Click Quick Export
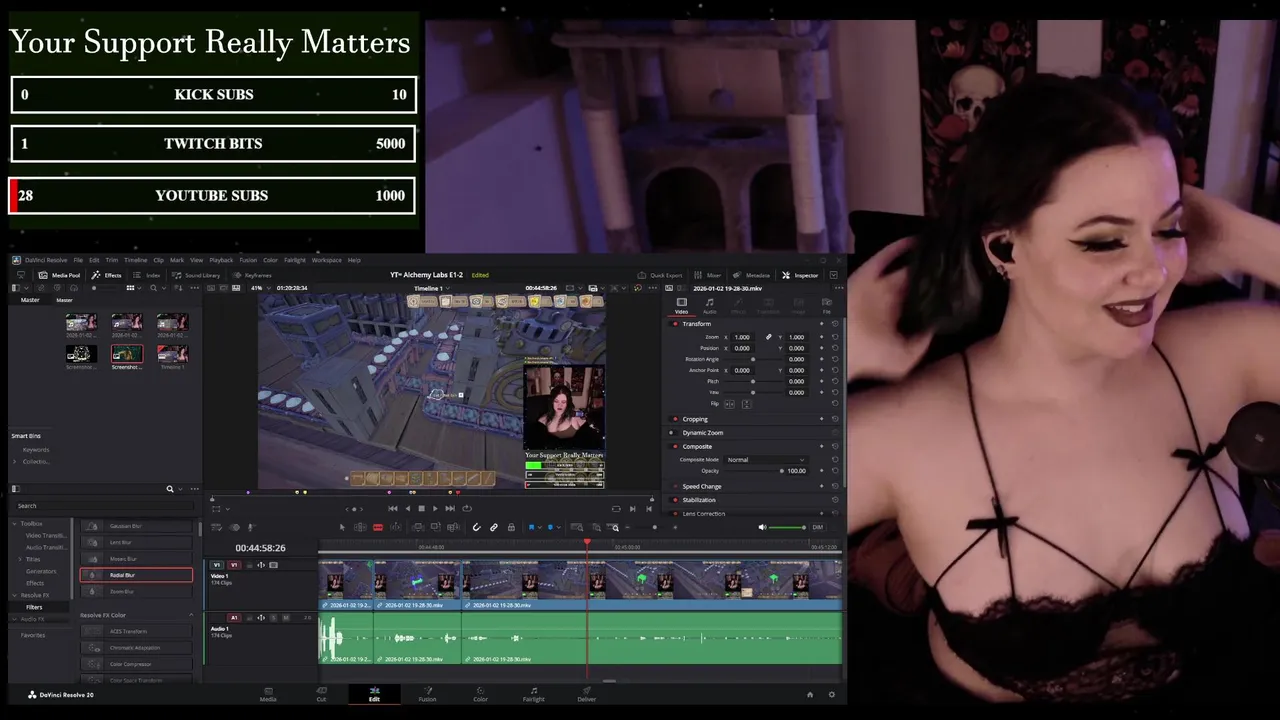1280x720 pixels. pyautogui.click(x=661, y=275)
